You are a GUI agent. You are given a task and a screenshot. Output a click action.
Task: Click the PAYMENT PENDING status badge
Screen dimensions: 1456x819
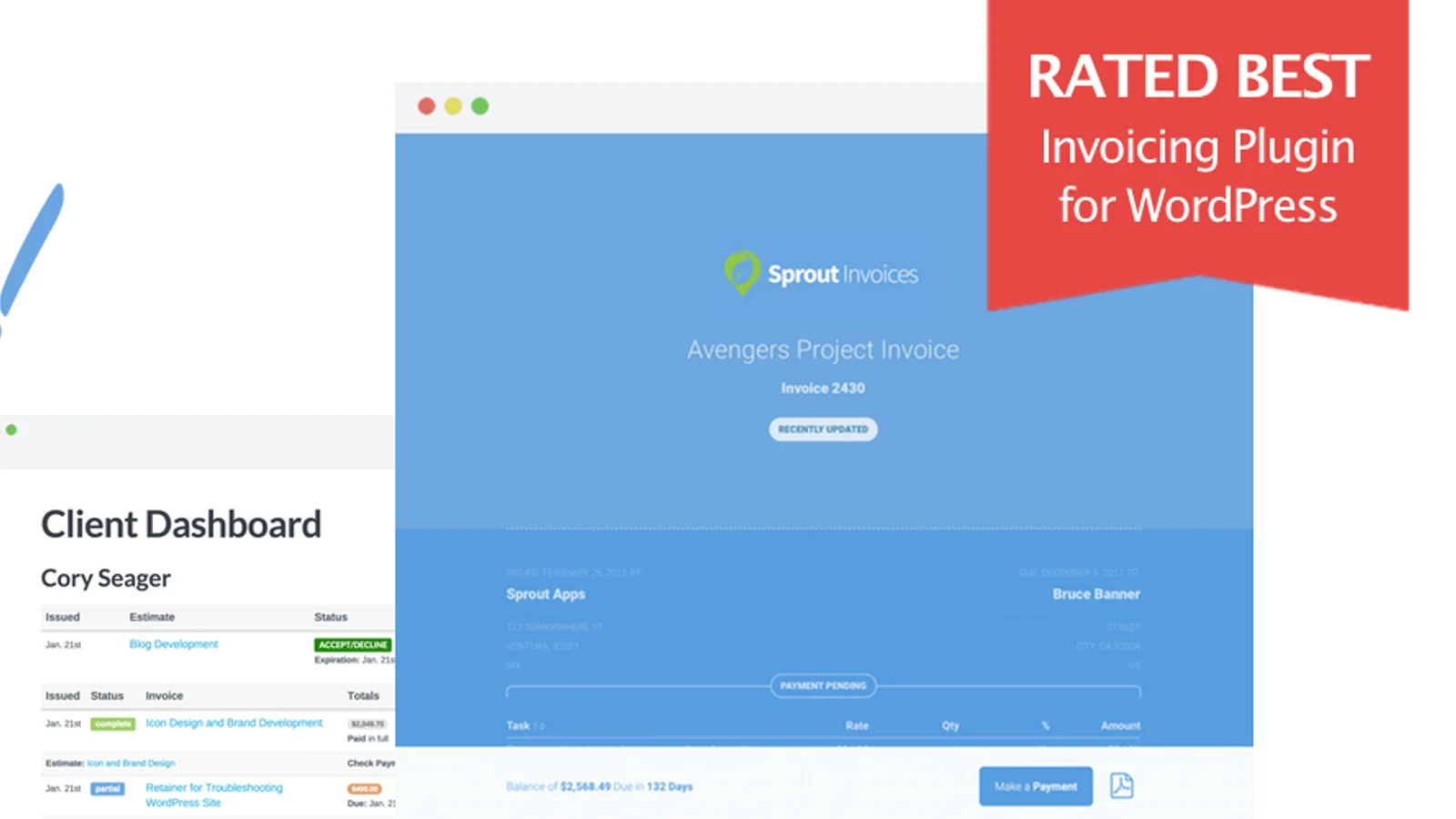coord(823,685)
